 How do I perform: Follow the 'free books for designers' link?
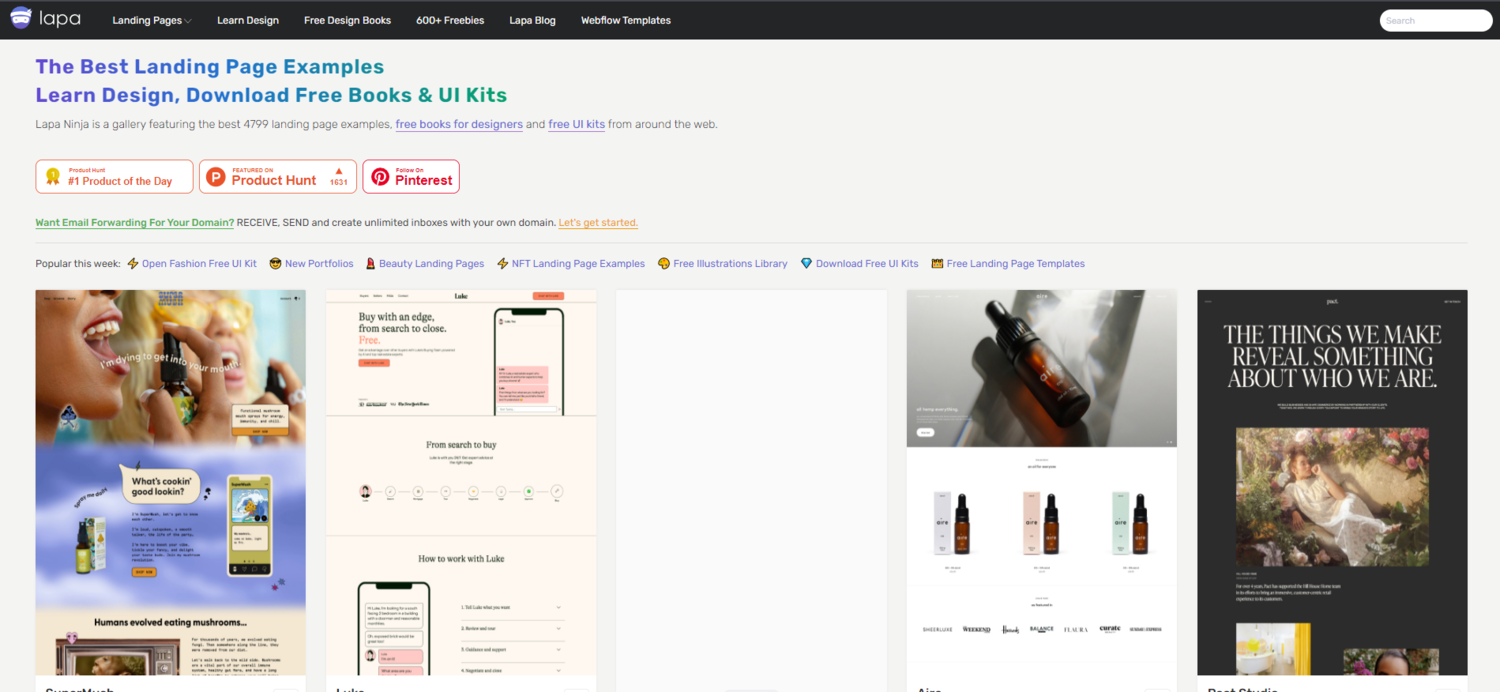(459, 124)
